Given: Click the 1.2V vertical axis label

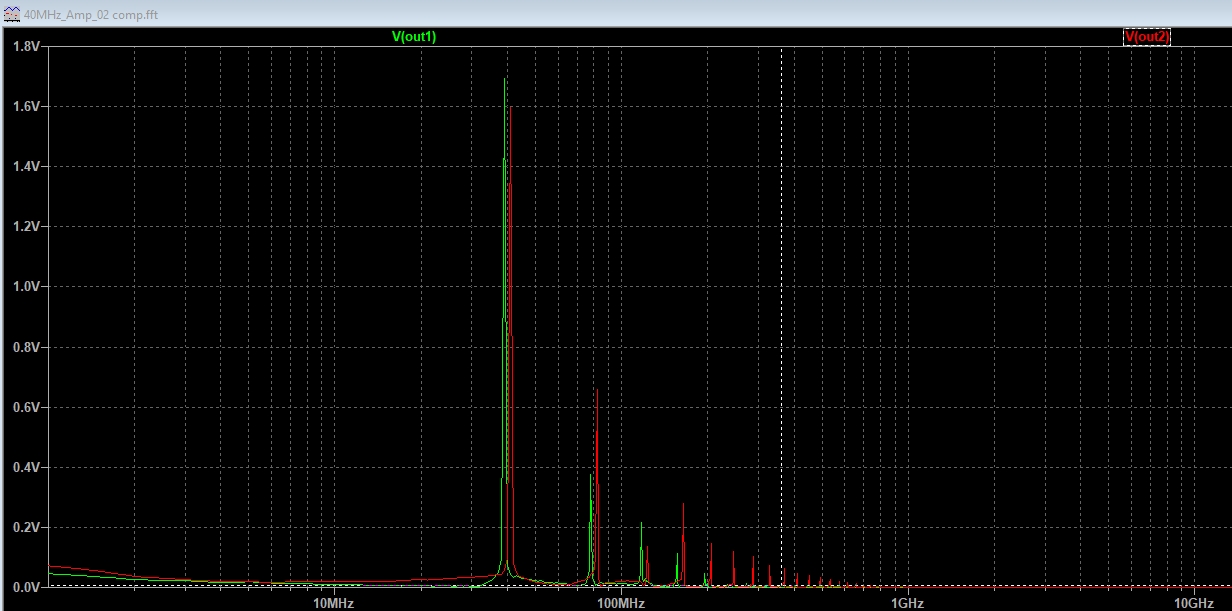Looking at the screenshot, I should click(x=25, y=226).
